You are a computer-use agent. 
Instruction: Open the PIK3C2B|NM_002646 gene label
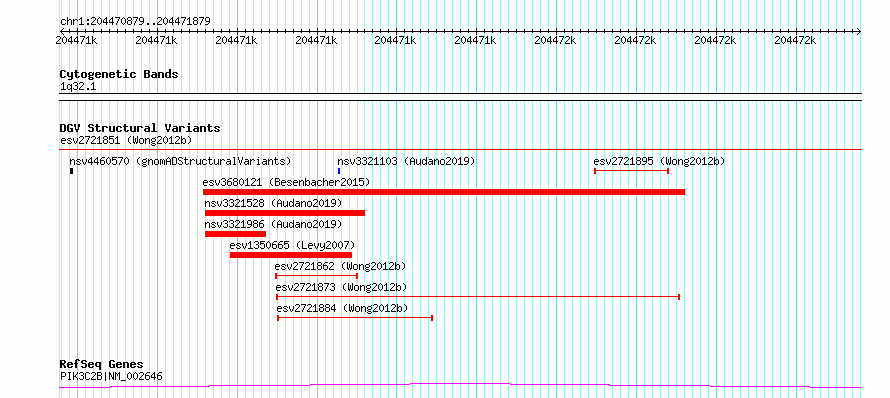click(111, 376)
